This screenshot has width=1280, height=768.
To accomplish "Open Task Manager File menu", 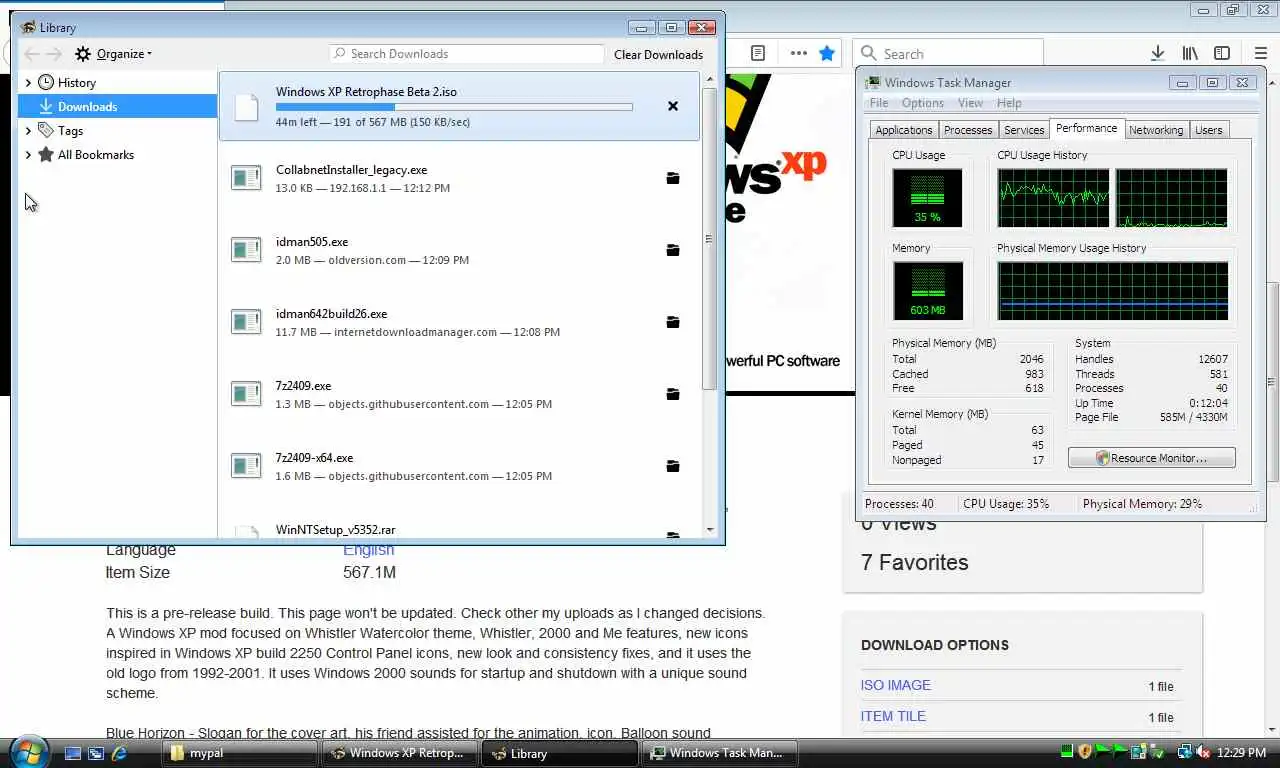I will pyautogui.click(x=879, y=103).
